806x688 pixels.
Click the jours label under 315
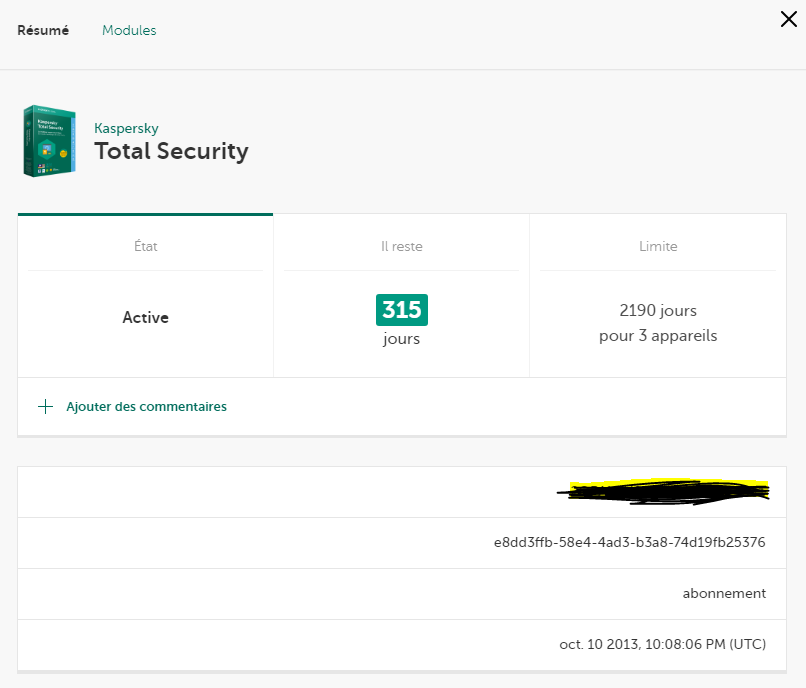[x=401, y=339]
